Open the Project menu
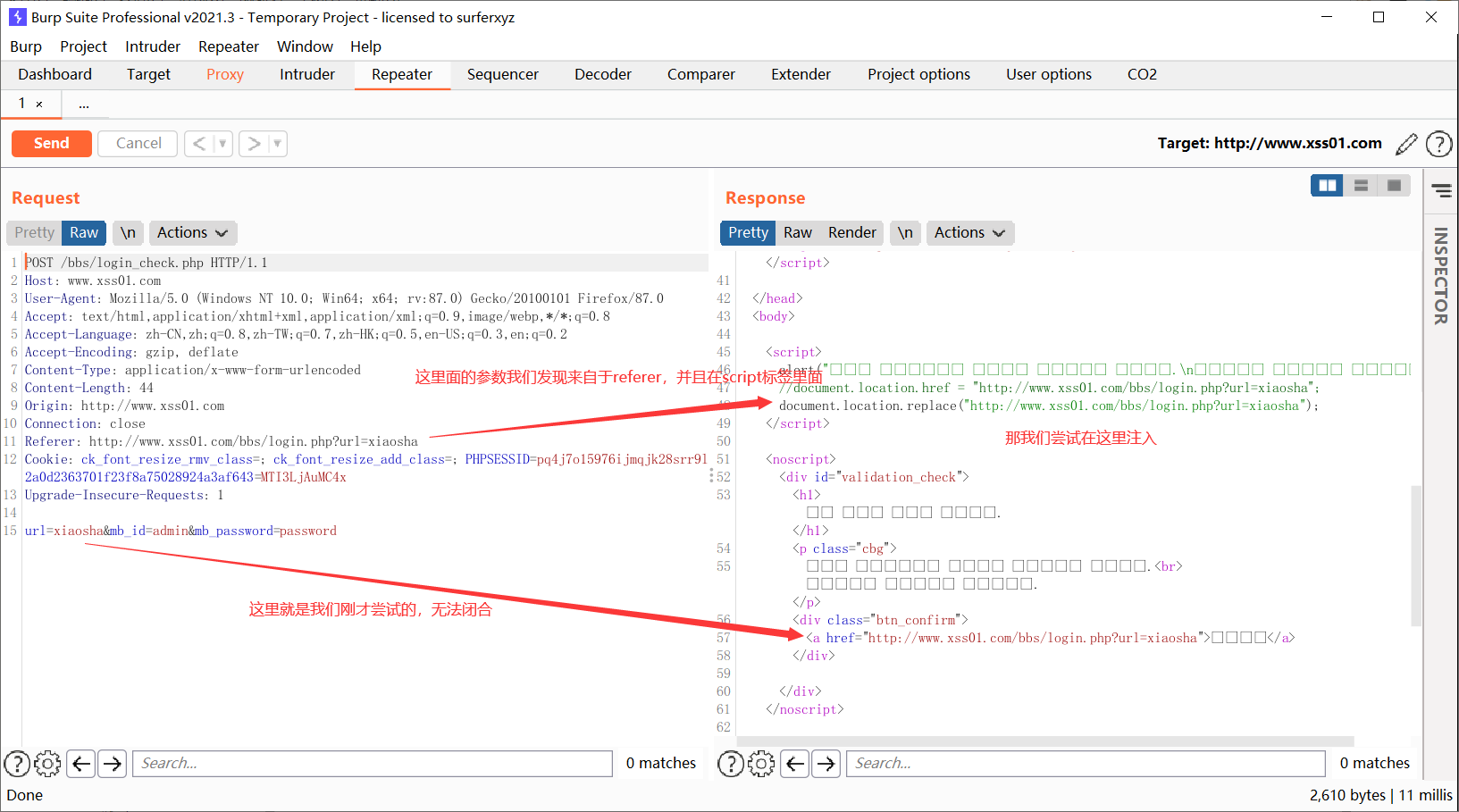Screen dimensions: 1459x812 click(83, 46)
